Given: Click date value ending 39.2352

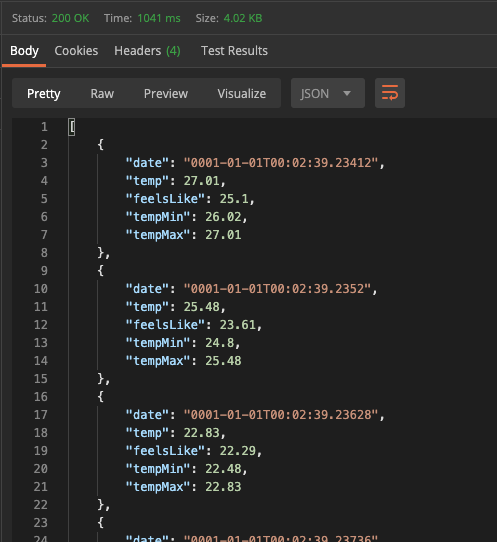Looking at the screenshot, I should click(x=277, y=289).
